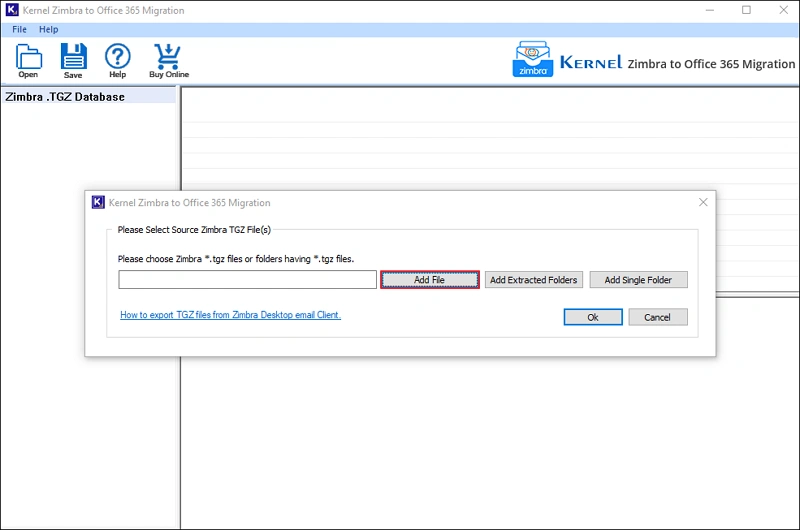Image resolution: width=800 pixels, height=530 pixels.
Task: Click the Add Single Folder button
Action: pyautogui.click(x=638, y=280)
